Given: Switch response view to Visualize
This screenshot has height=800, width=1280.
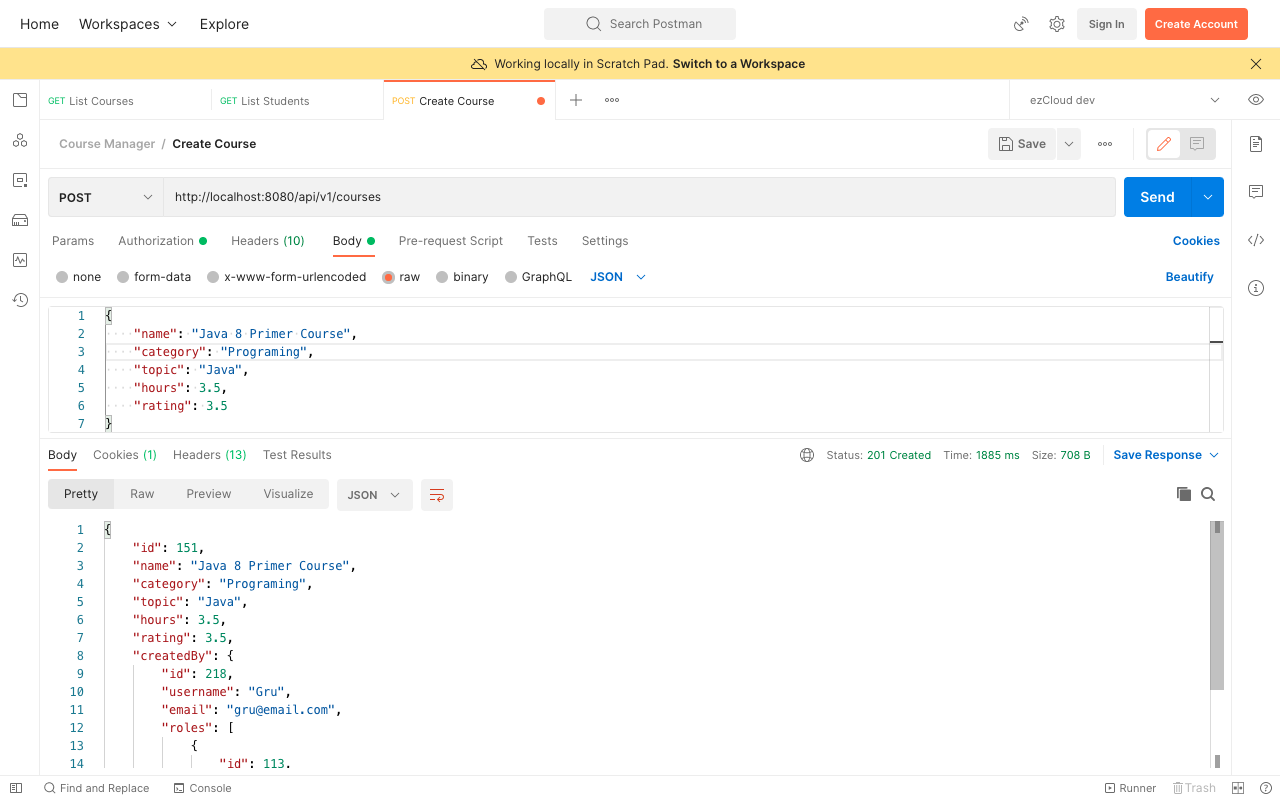Looking at the screenshot, I should coord(288,494).
